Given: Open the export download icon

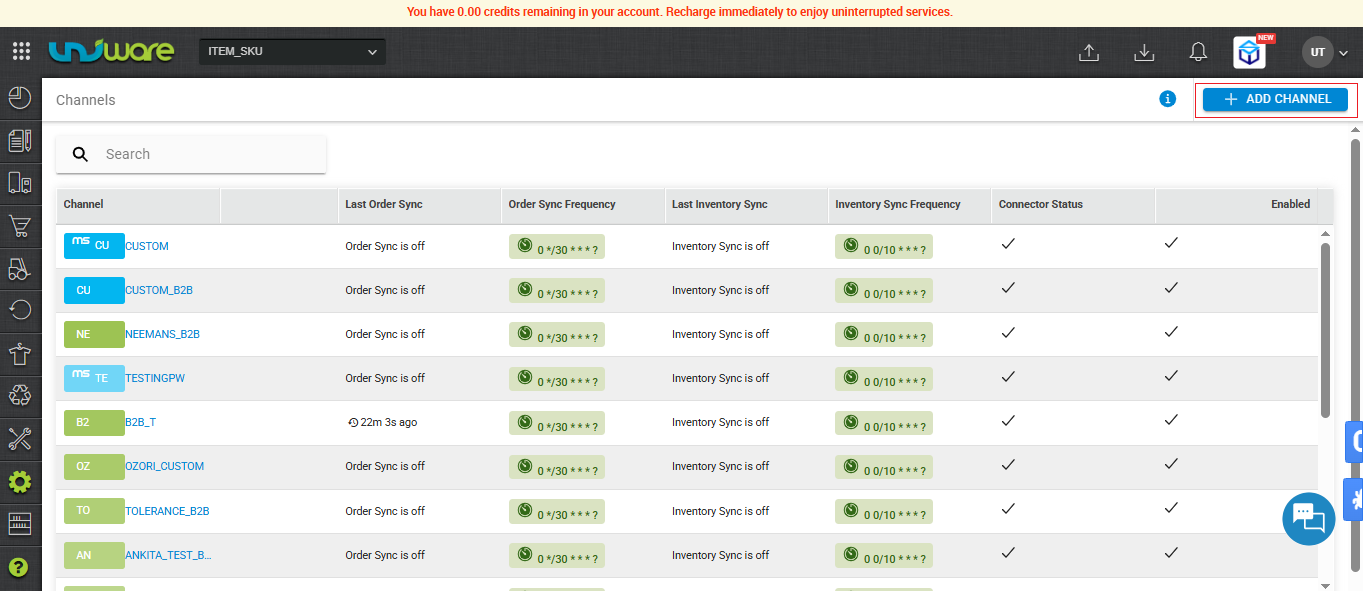Looking at the screenshot, I should pos(1145,52).
